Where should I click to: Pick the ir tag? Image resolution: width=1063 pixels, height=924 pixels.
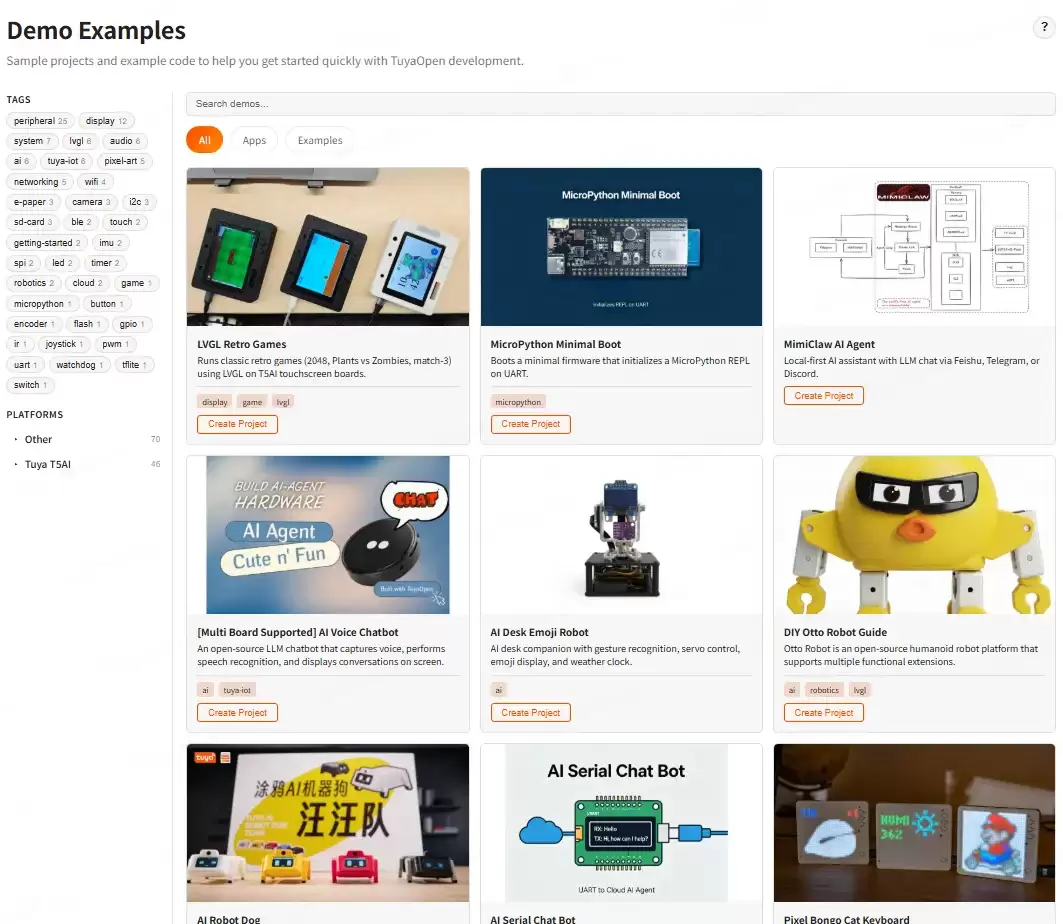coord(20,344)
